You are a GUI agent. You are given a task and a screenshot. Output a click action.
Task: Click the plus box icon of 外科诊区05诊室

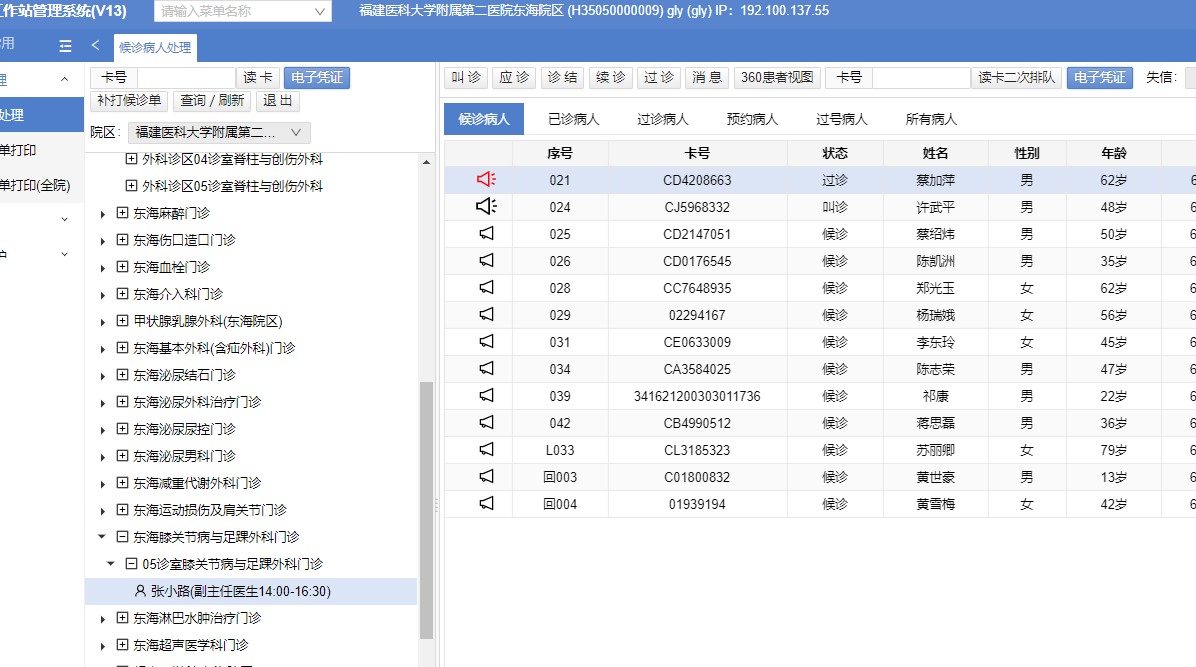coord(131,186)
